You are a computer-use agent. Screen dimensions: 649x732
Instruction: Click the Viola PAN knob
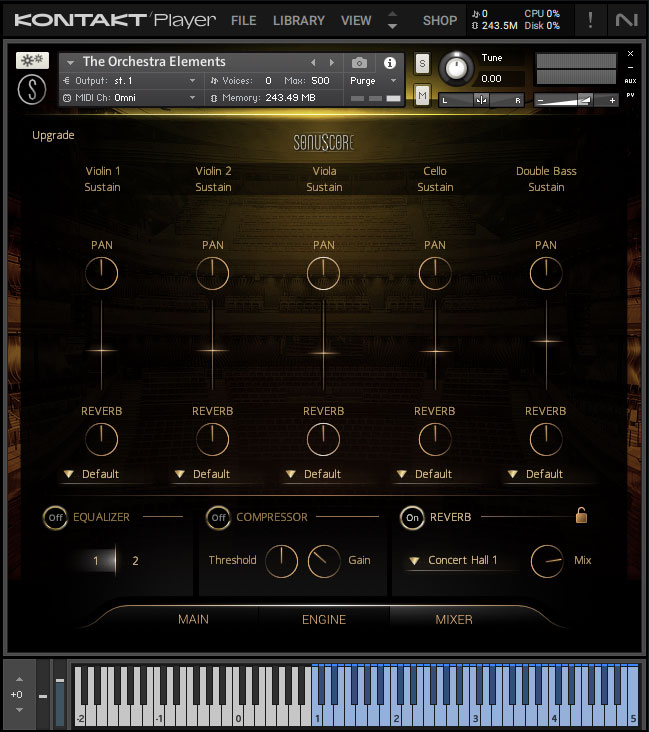coord(323,273)
